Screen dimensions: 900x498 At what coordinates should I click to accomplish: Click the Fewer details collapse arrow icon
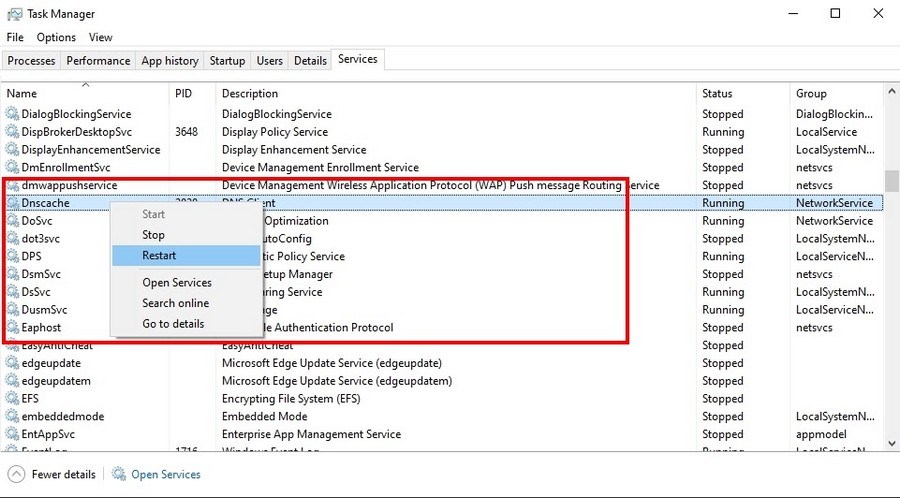pyautogui.click(x=17, y=474)
